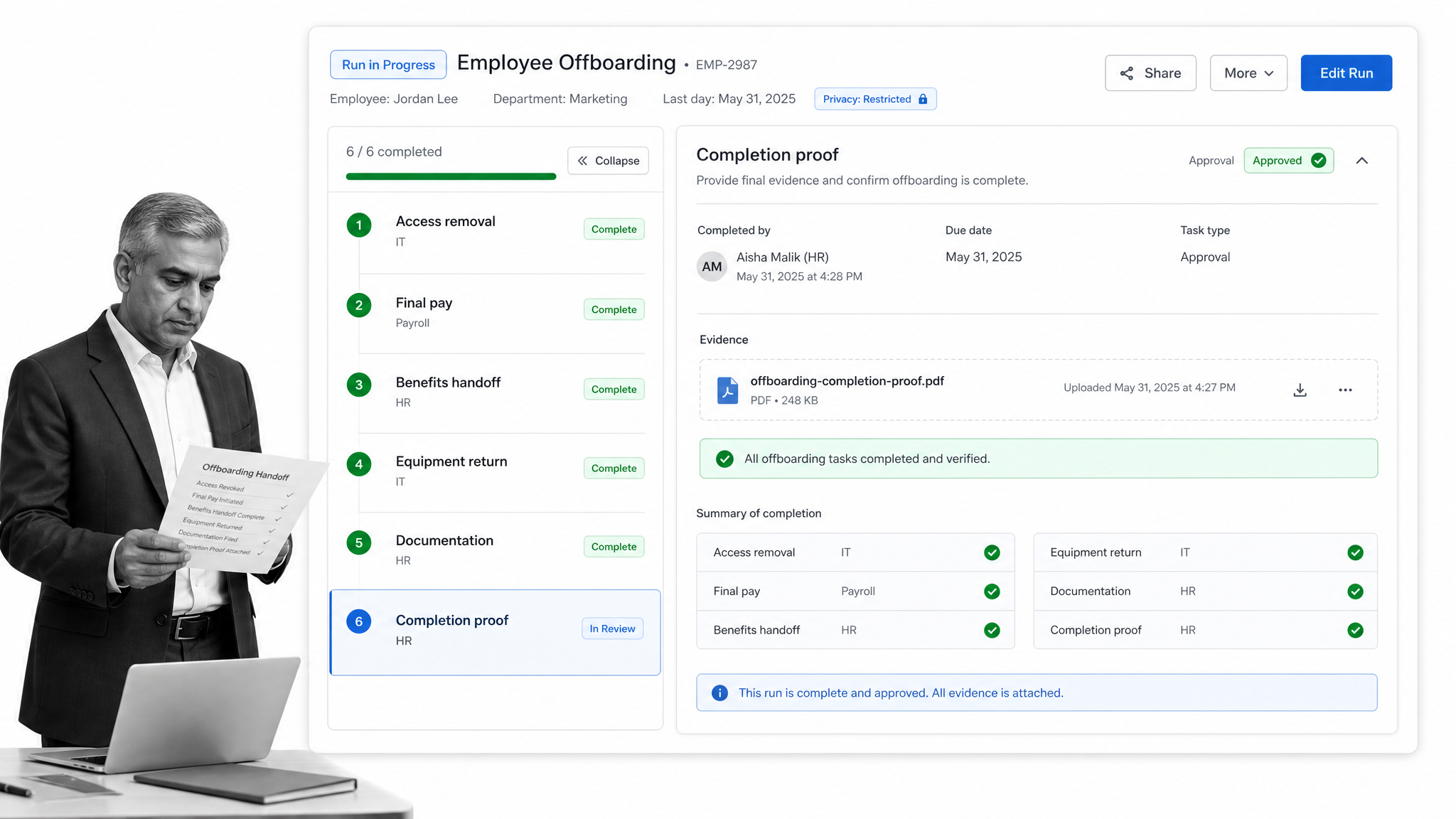This screenshot has width=1456, height=819.
Task: Click step number 3 circle icon
Action: [359, 385]
